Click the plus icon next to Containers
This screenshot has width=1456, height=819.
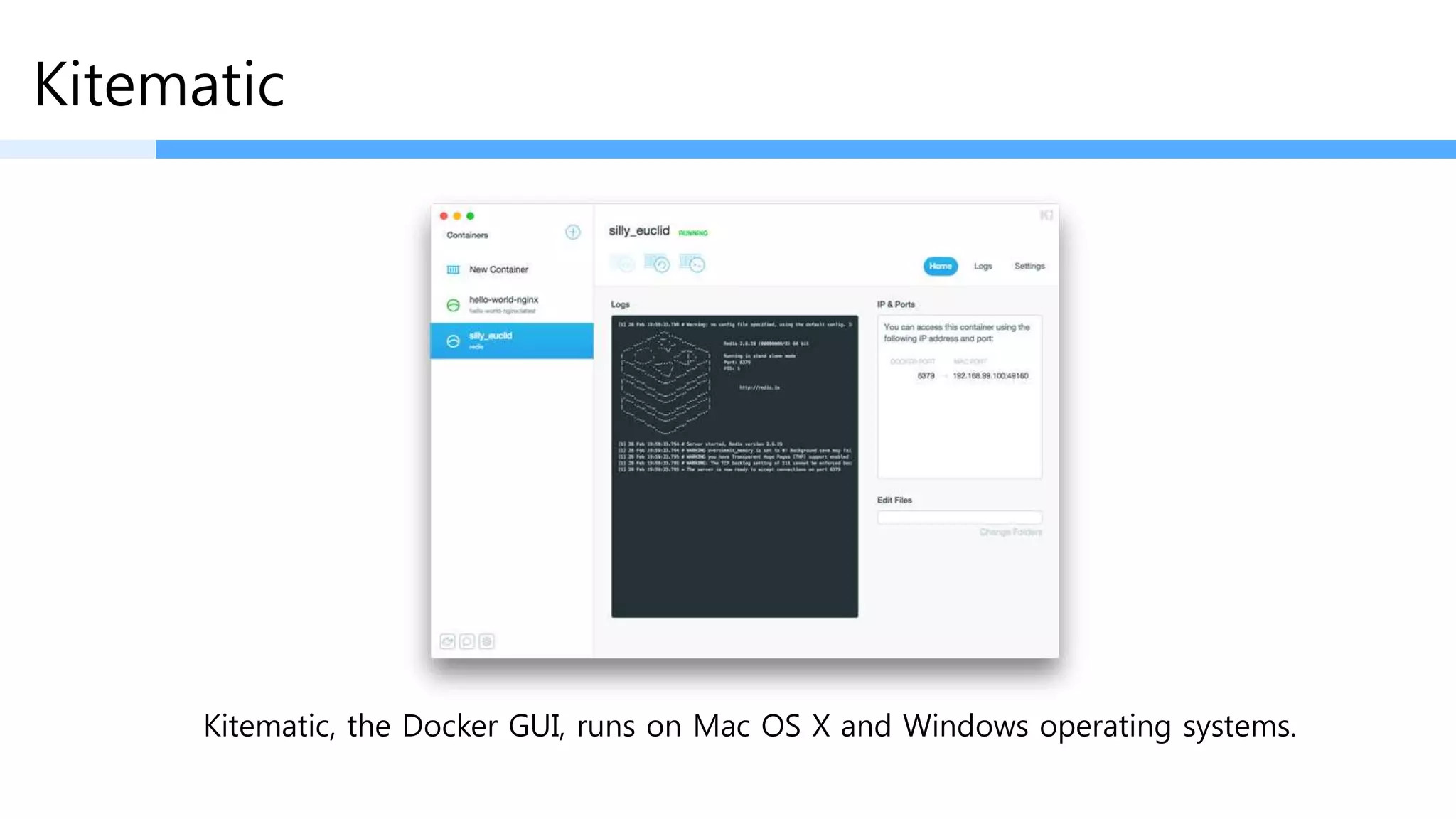tap(572, 232)
